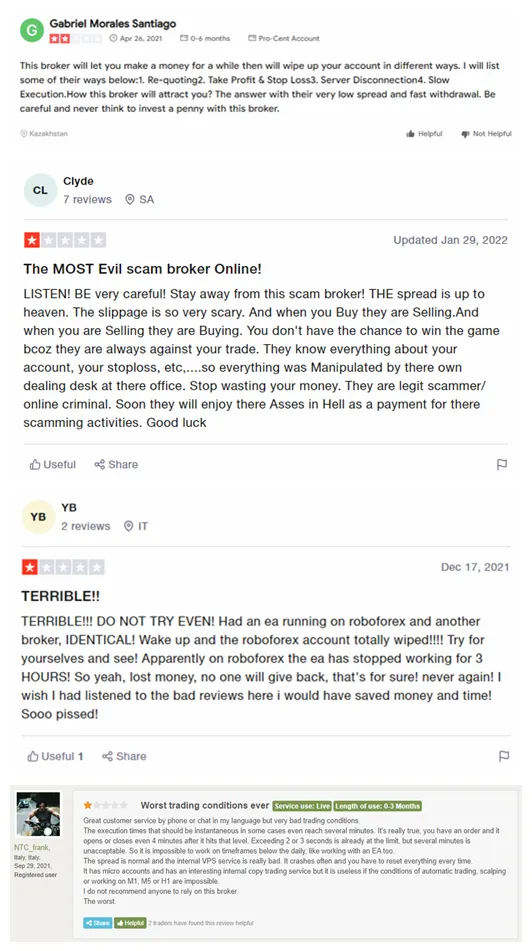
Task: Open YB's profile via the YB avatar
Action: 38,517
